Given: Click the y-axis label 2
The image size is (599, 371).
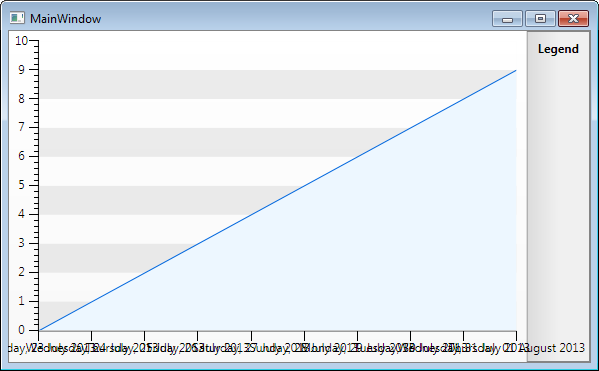Looking at the screenshot, I should click(21, 272).
